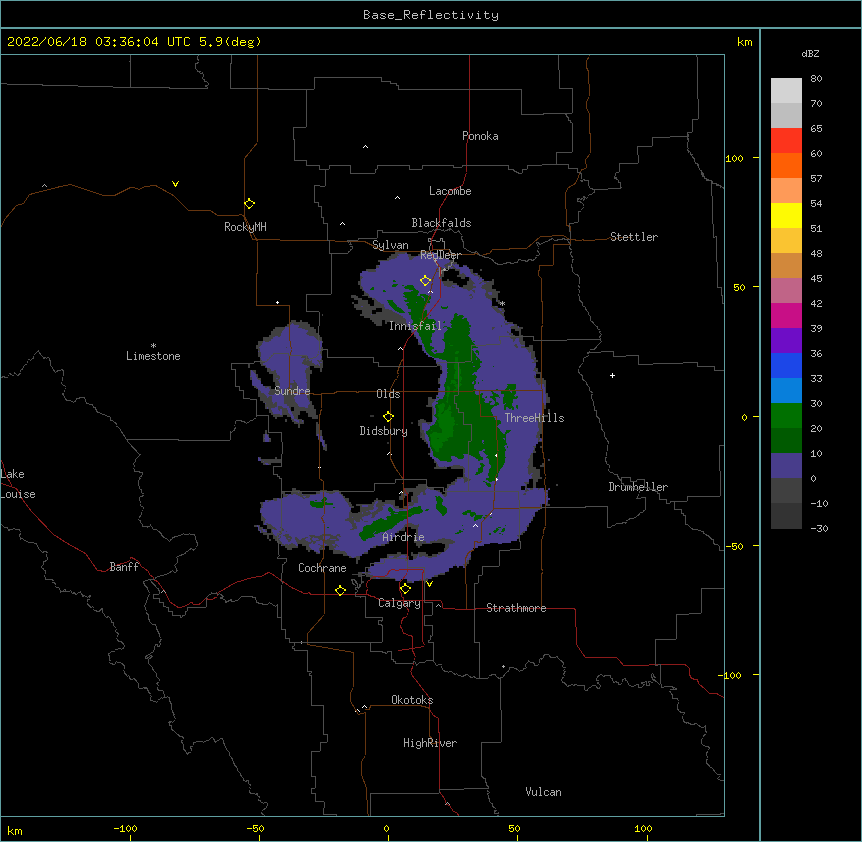Click the light blue 30-33 dBZ legend swatch
Image resolution: width=862 pixels, height=842 pixels.
pyautogui.click(x=786, y=391)
